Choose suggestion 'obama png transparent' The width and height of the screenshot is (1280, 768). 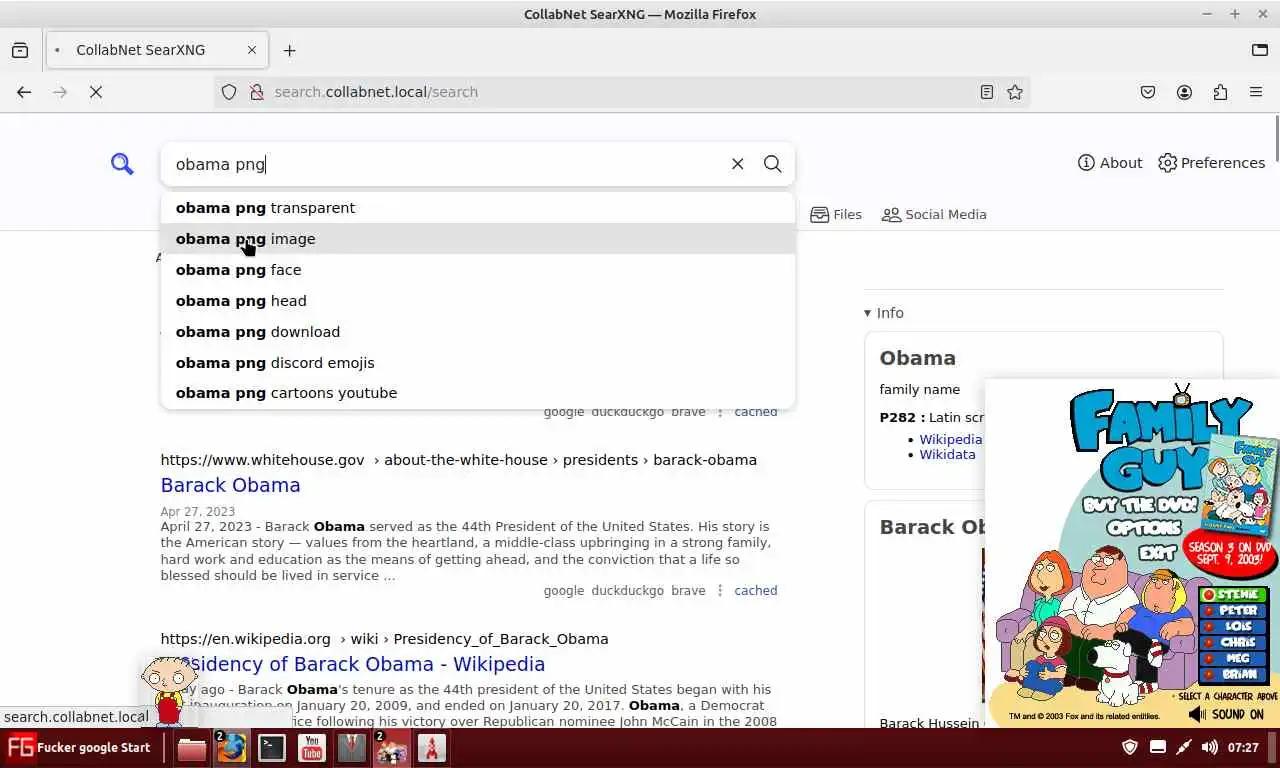pos(478,208)
